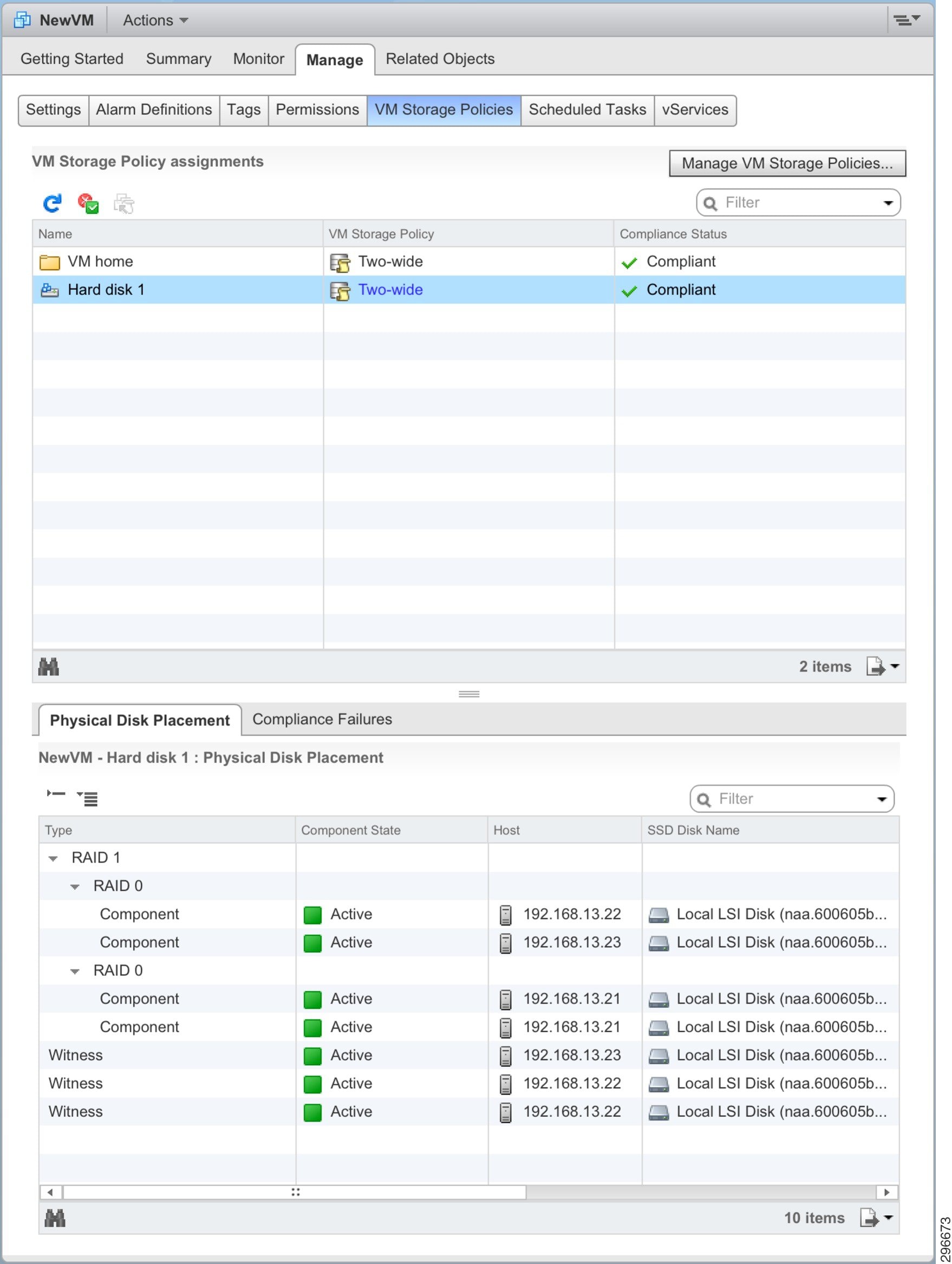952x1264 pixels.
Task: Collapse the first RAID 0 node
Action: (75, 887)
